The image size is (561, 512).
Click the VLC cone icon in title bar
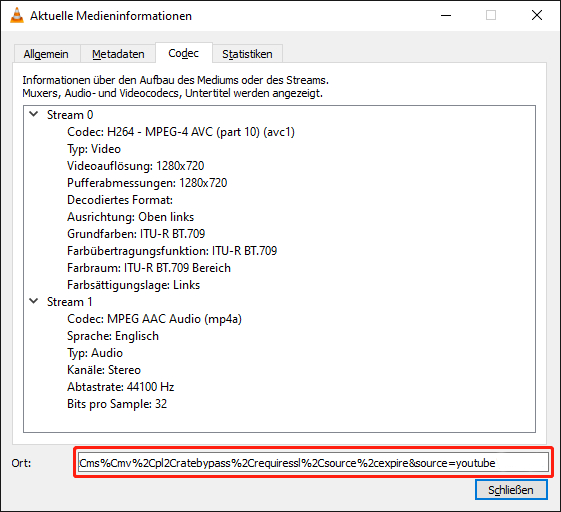coord(16,15)
